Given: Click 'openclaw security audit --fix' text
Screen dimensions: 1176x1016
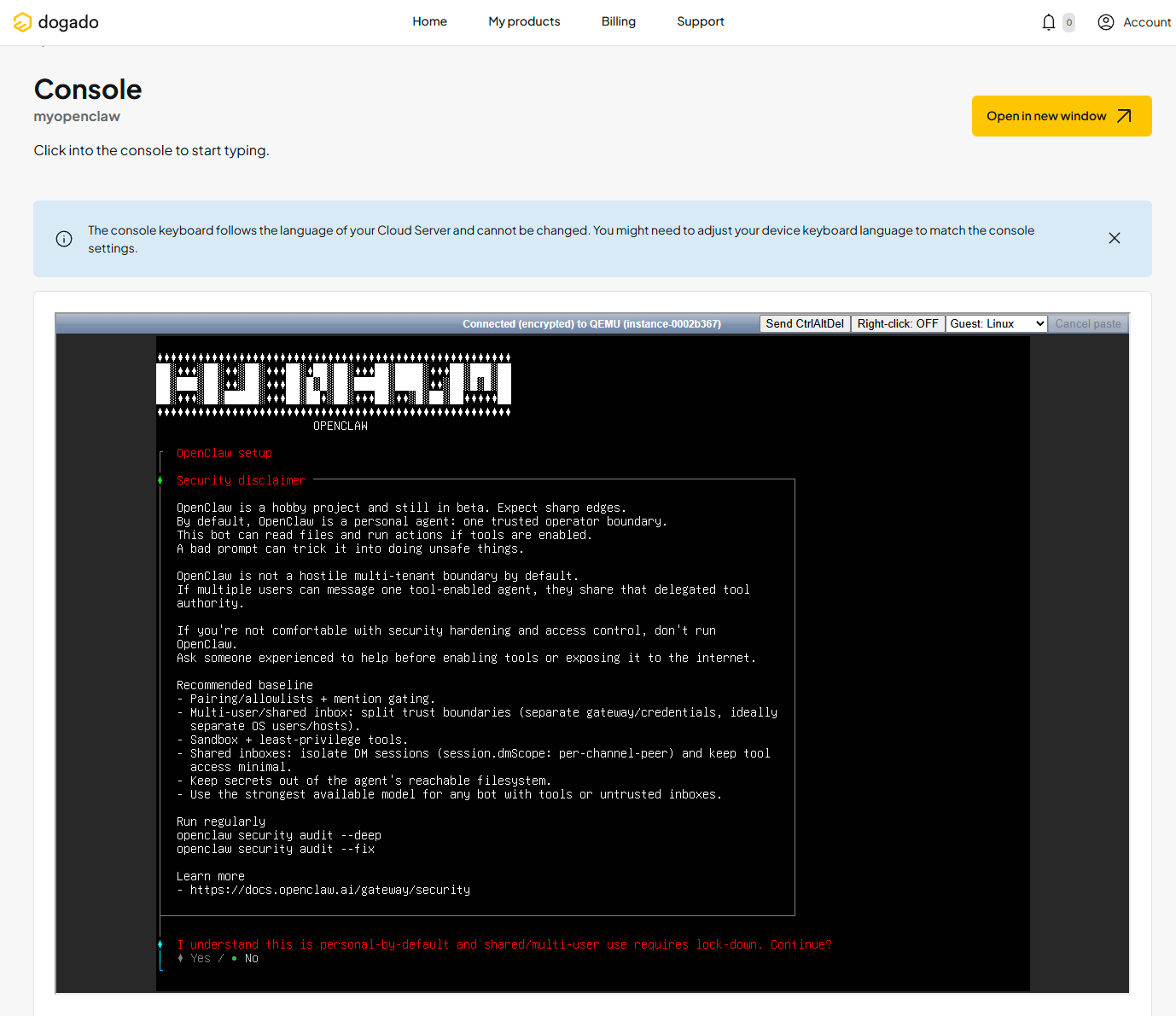Looking at the screenshot, I should (x=276, y=849).
